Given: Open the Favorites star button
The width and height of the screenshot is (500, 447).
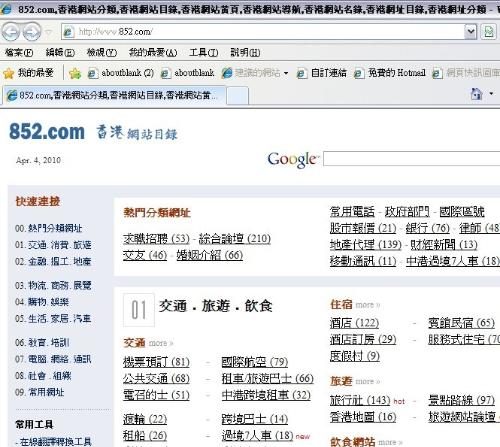Looking at the screenshot, I should coord(28,73).
